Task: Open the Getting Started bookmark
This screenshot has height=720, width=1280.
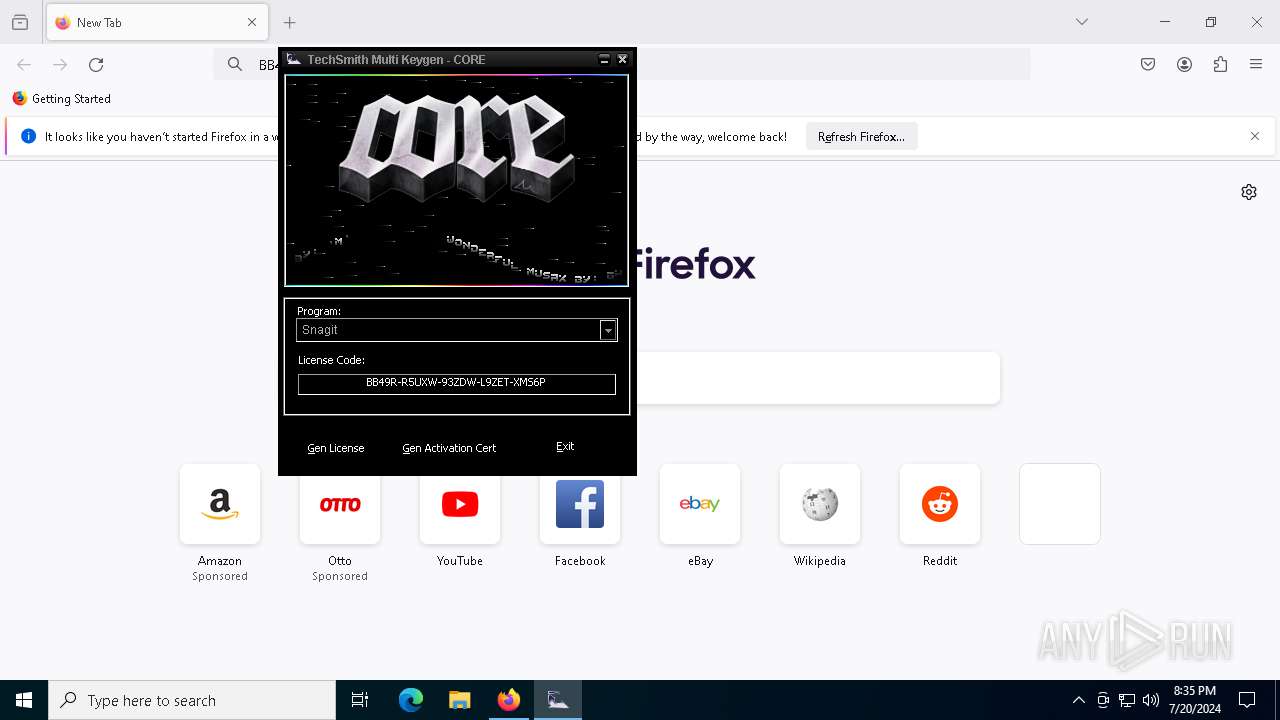Action: (x=62, y=99)
